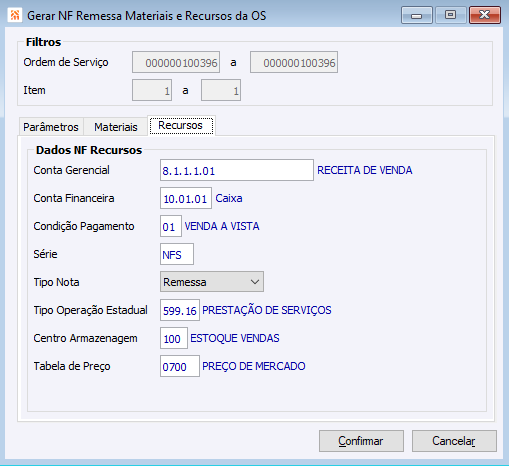Open the Parâmetros tab
The height and width of the screenshot is (466, 509).
51,127
